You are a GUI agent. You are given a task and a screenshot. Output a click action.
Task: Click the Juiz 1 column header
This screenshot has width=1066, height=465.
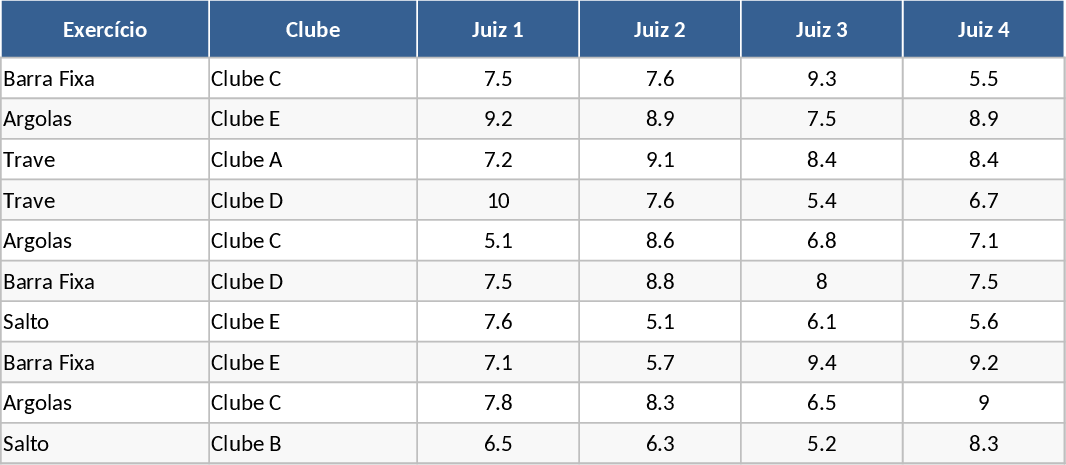(498, 30)
